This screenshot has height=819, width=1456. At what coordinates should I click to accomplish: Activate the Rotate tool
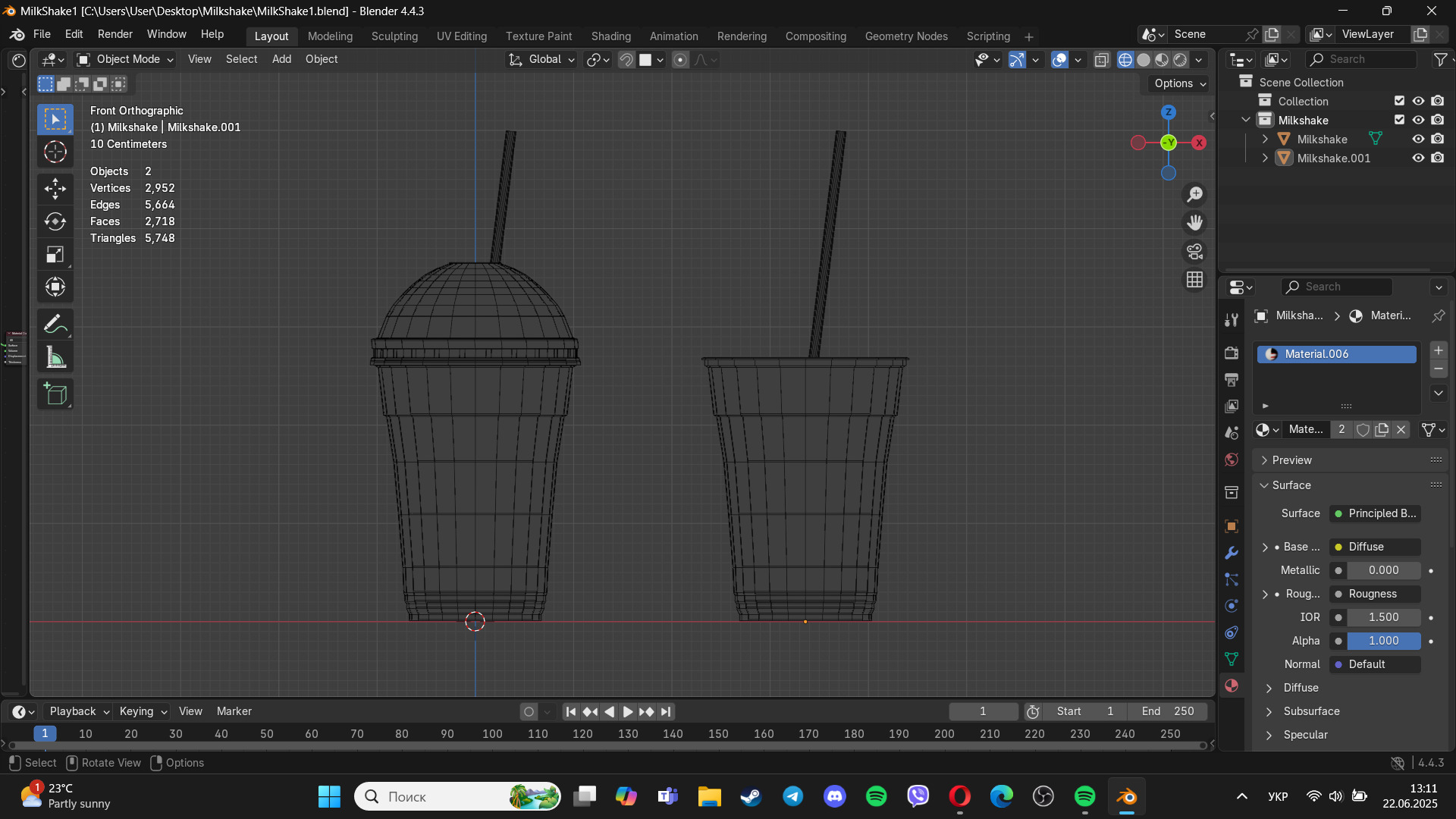click(x=55, y=221)
